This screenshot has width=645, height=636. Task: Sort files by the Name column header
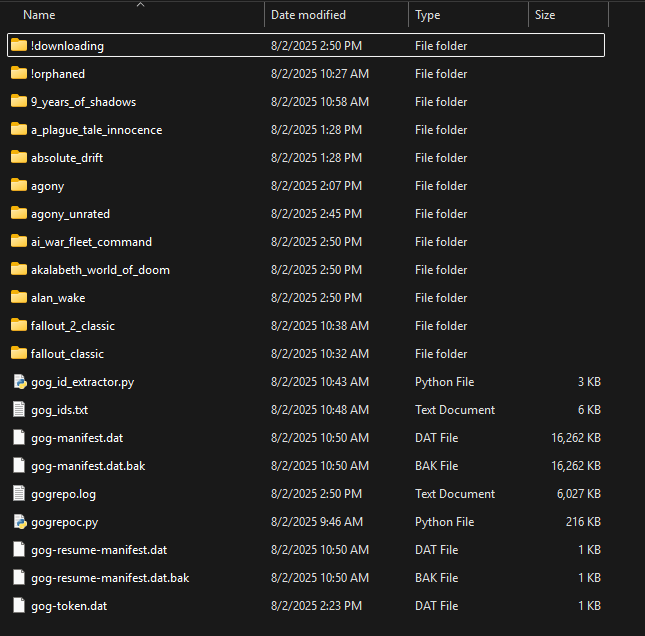pos(40,16)
